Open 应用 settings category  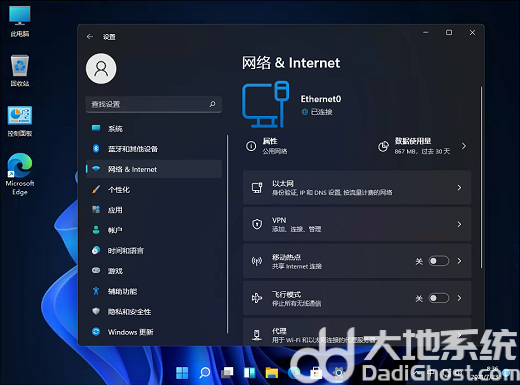[154, 210]
